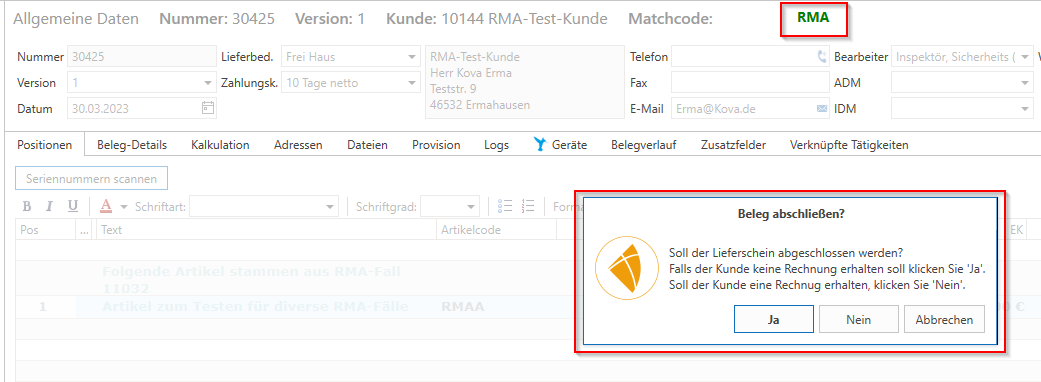Click the Text column header
1041x382 pixels.
point(266,230)
